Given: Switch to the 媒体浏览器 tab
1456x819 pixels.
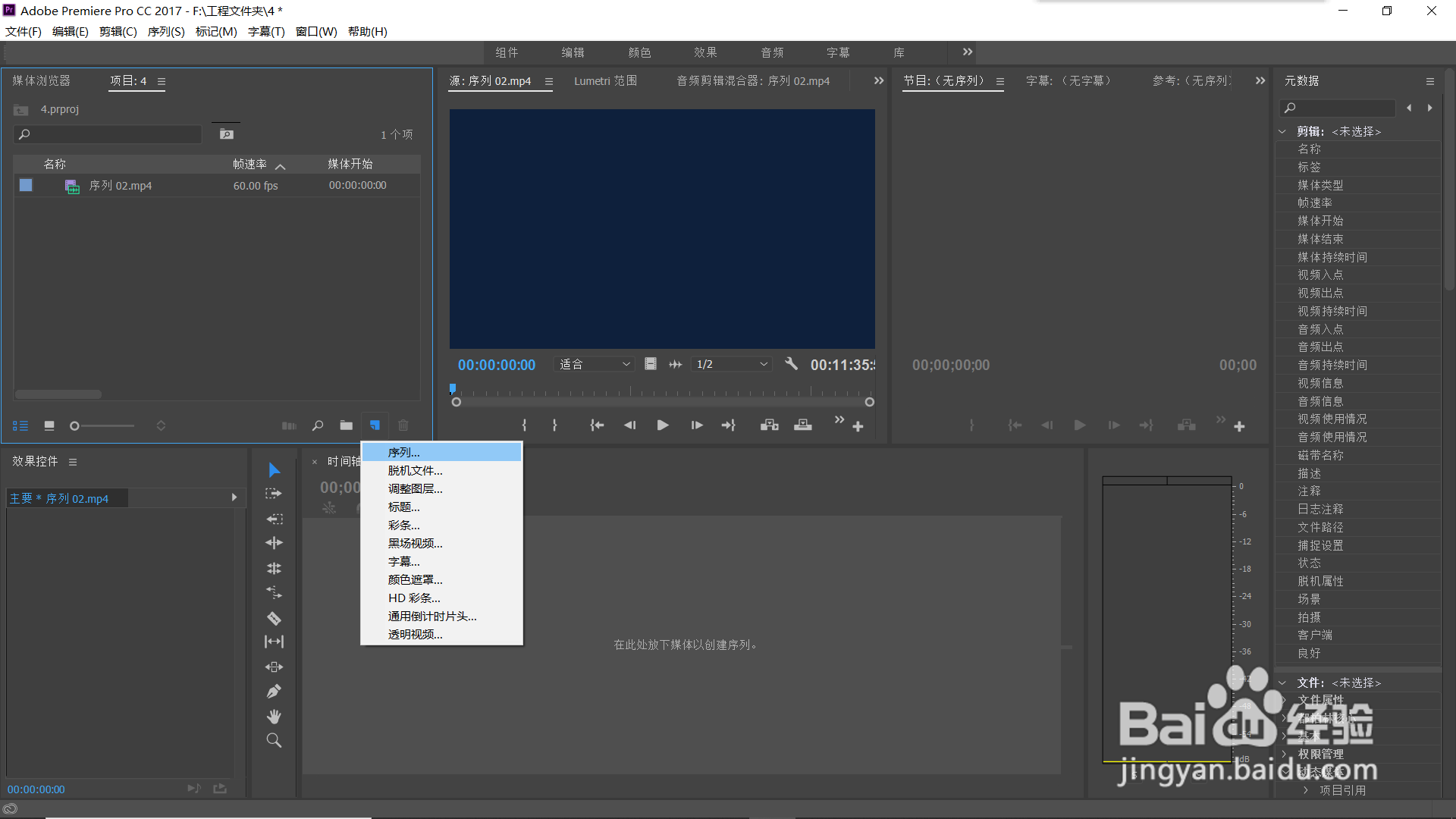Looking at the screenshot, I should (x=41, y=80).
